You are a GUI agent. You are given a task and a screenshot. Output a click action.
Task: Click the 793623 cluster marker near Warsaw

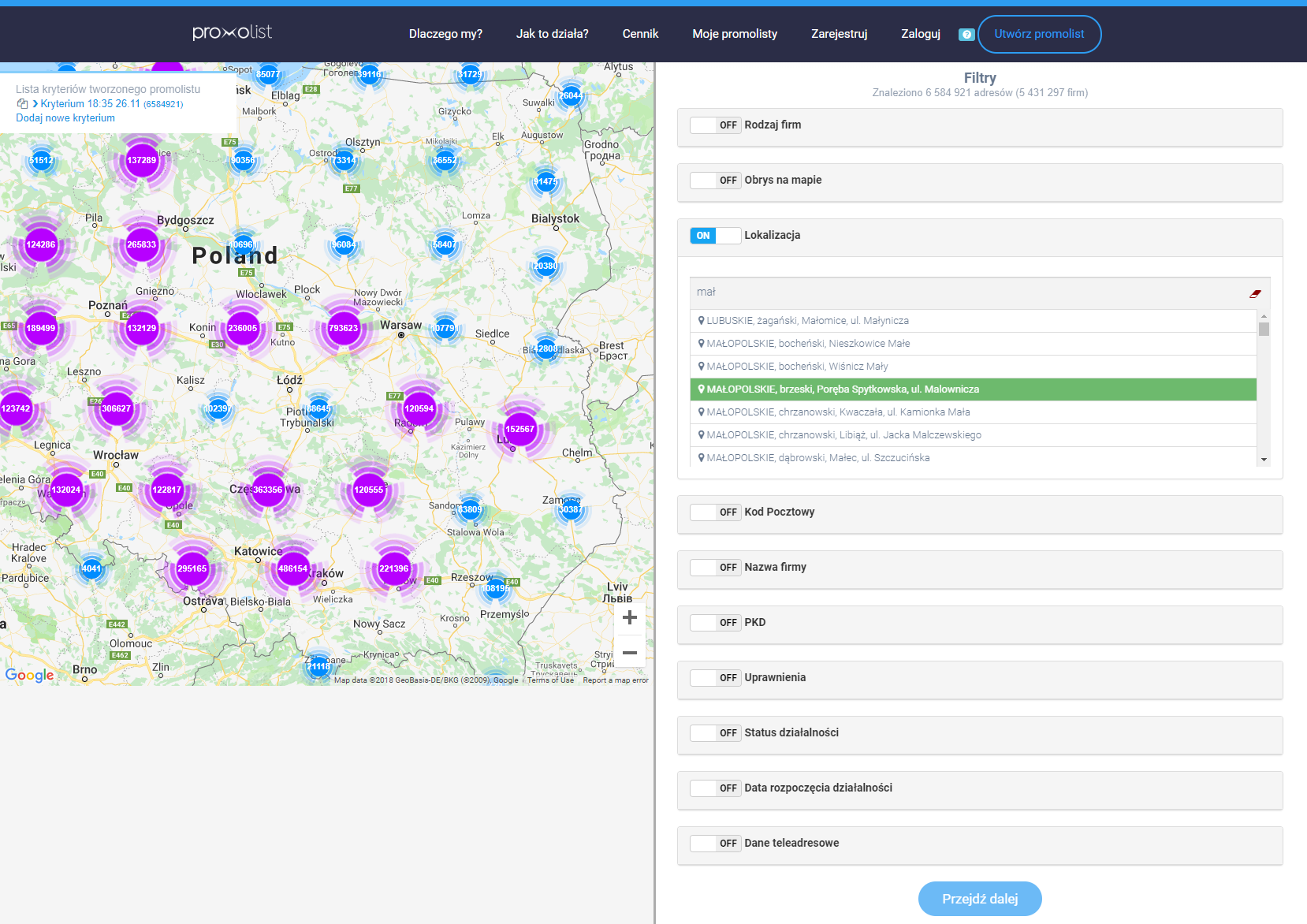coord(343,328)
